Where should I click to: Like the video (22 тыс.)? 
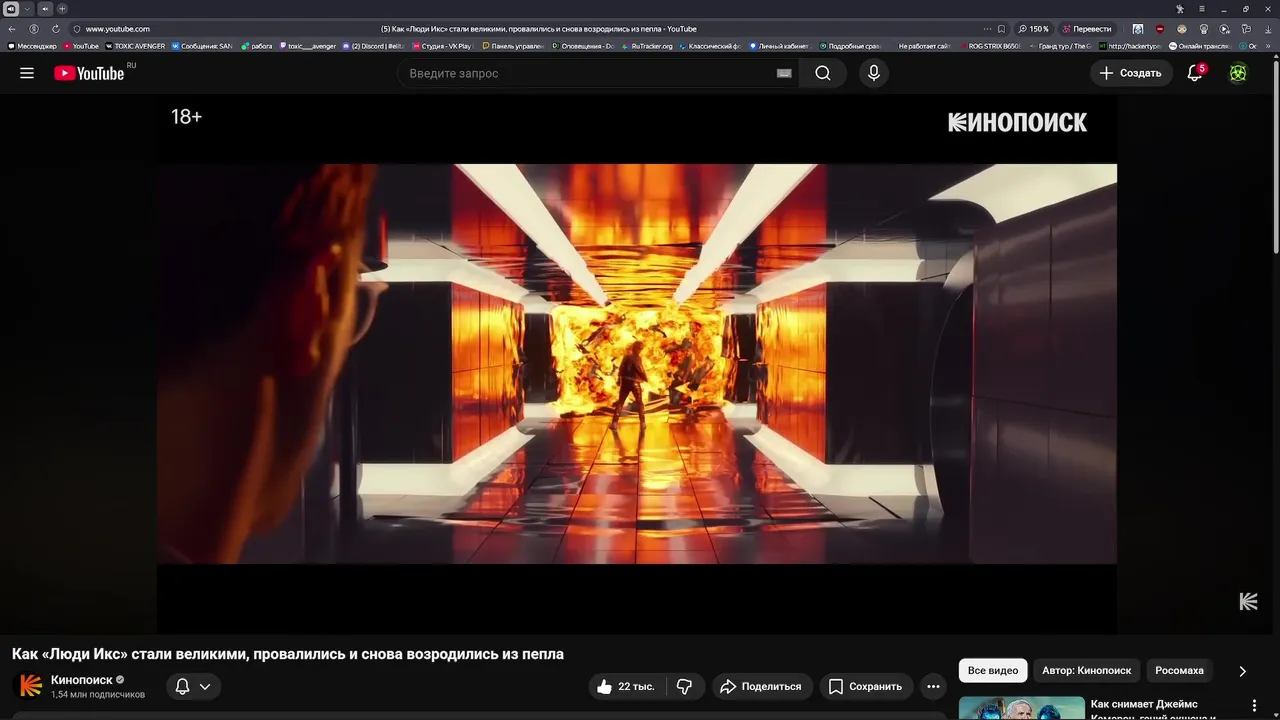click(x=625, y=686)
